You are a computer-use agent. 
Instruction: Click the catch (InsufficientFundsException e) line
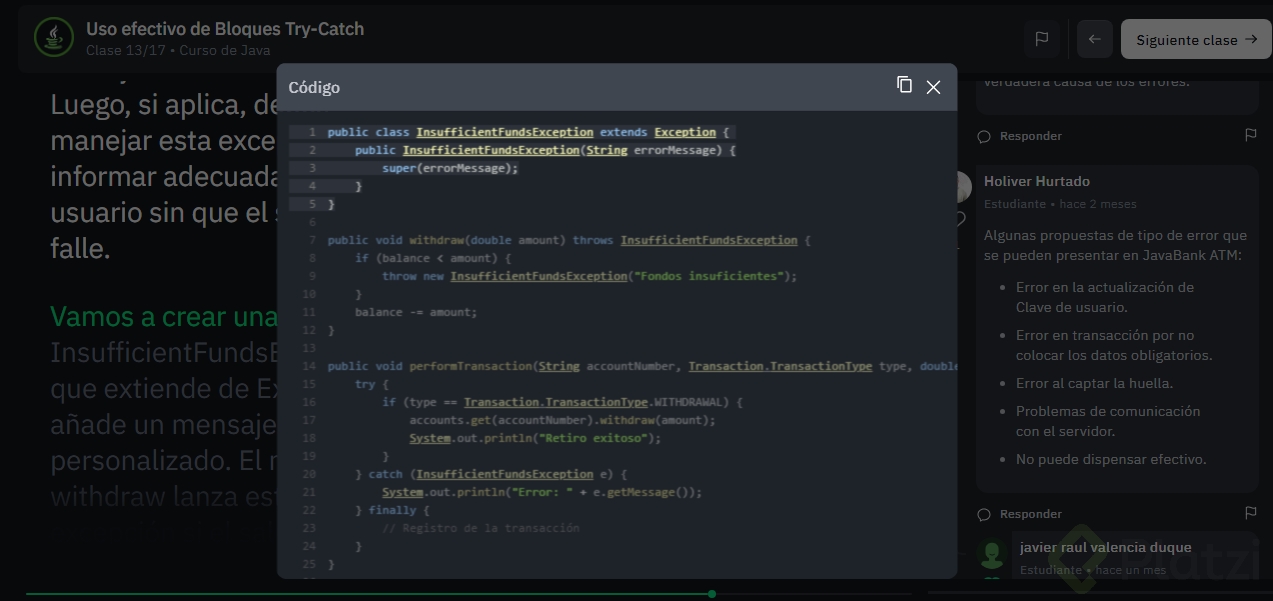(491, 474)
